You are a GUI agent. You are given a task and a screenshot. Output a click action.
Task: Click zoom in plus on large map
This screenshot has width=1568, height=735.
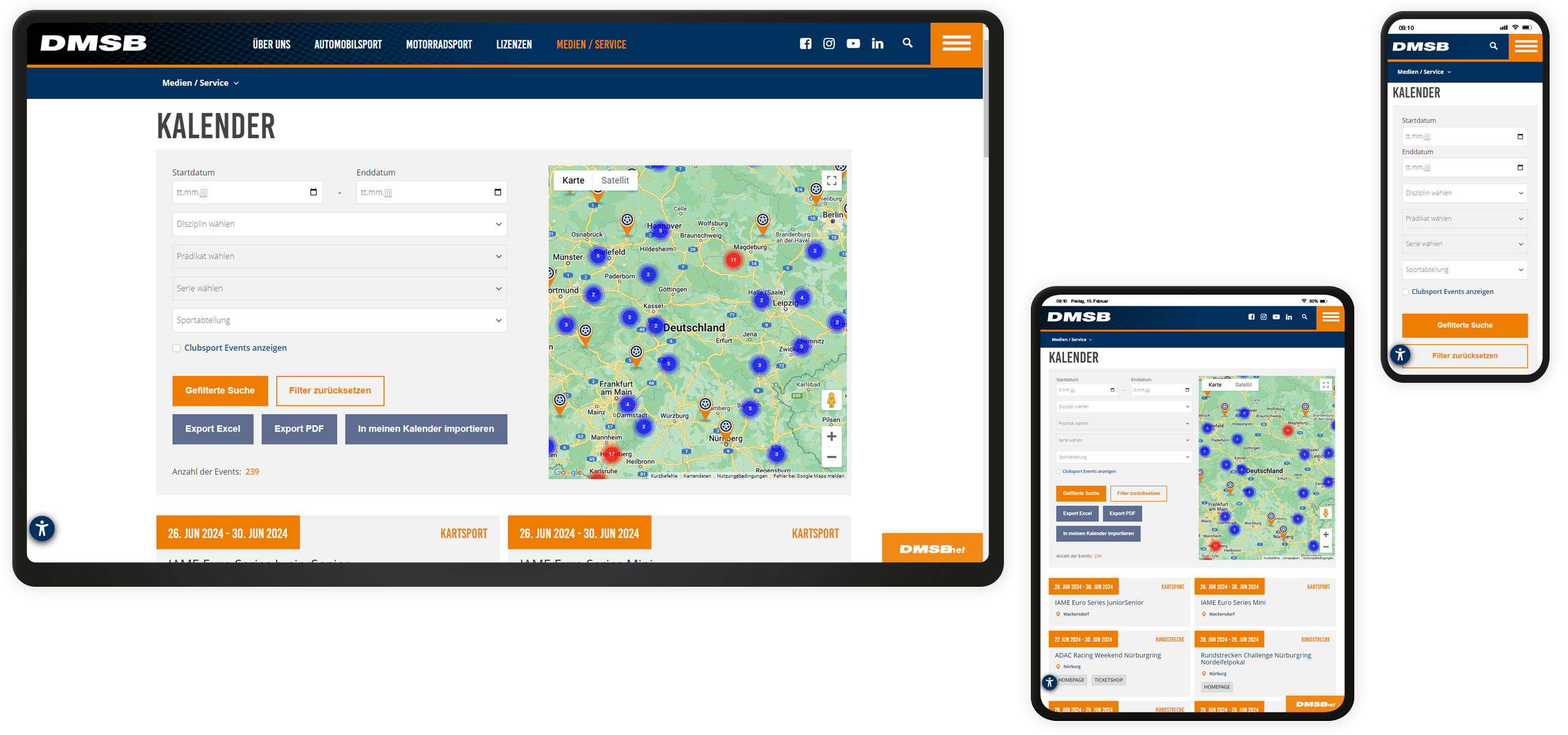(x=831, y=436)
